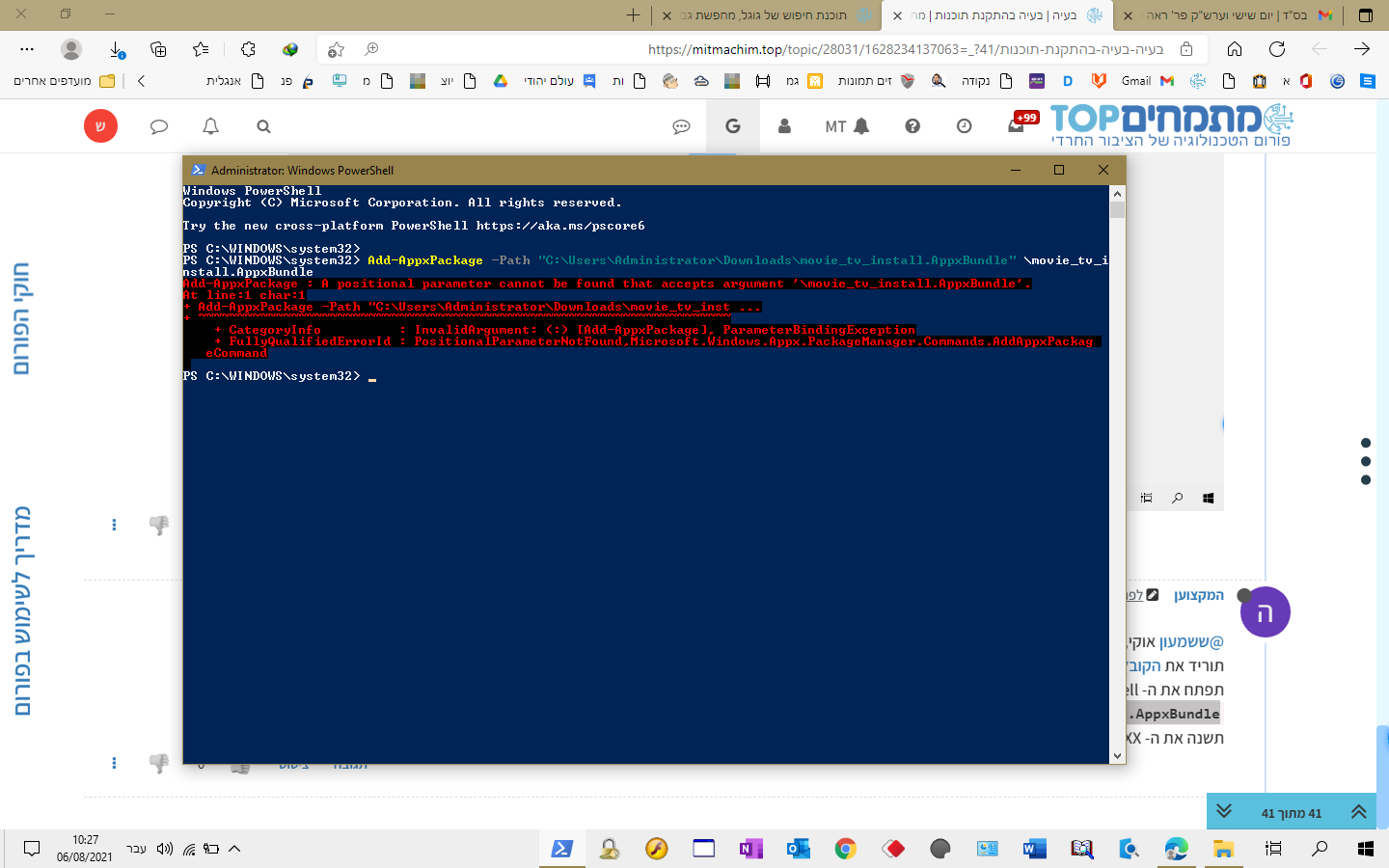Open the forum chat bubble icon beside the bell
Image resolution: width=1389 pixels, height=868 pixels.
pos(159,126)
